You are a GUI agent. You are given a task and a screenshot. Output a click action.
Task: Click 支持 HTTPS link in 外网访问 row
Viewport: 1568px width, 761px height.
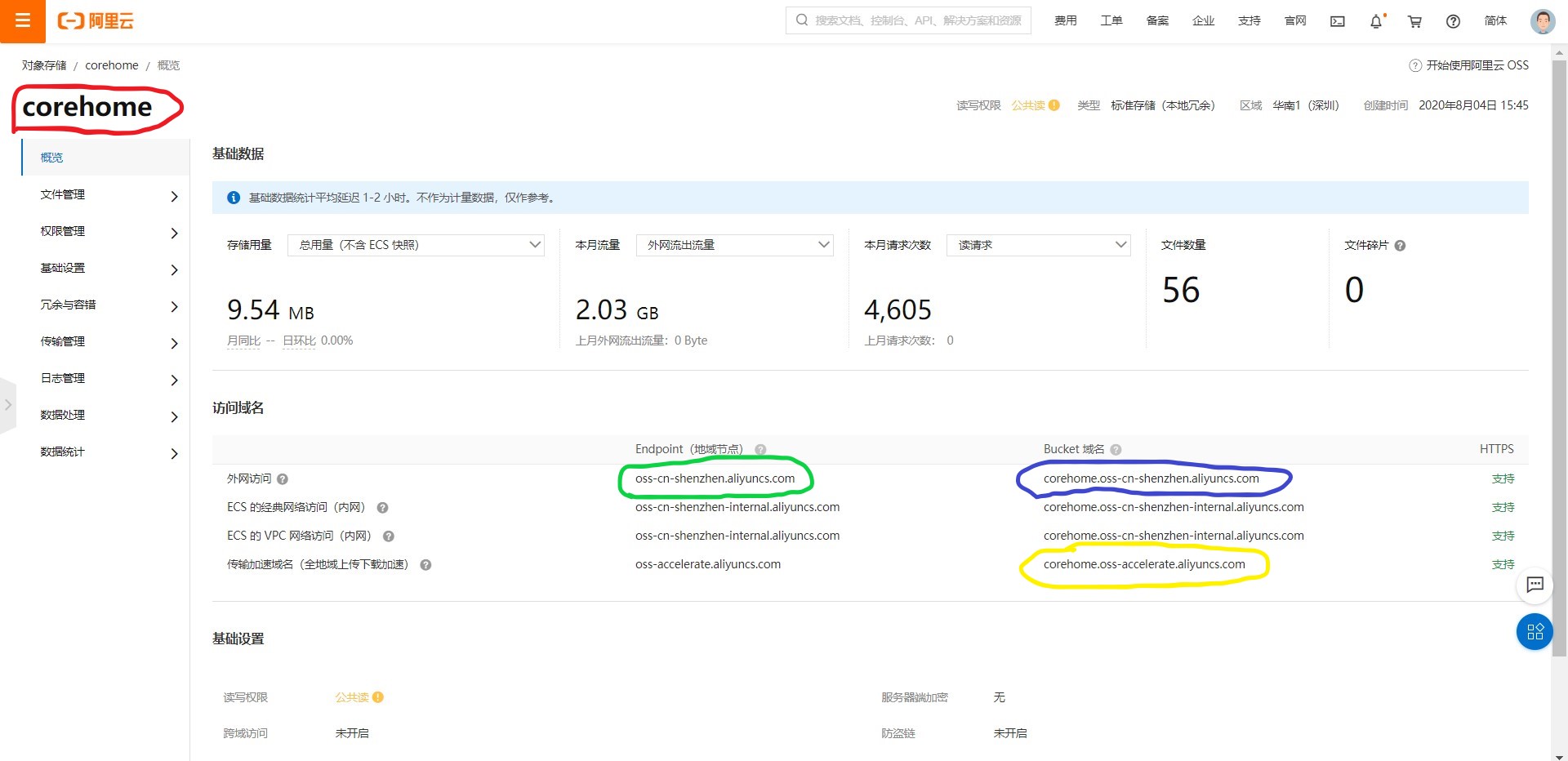coord(1503,479)
